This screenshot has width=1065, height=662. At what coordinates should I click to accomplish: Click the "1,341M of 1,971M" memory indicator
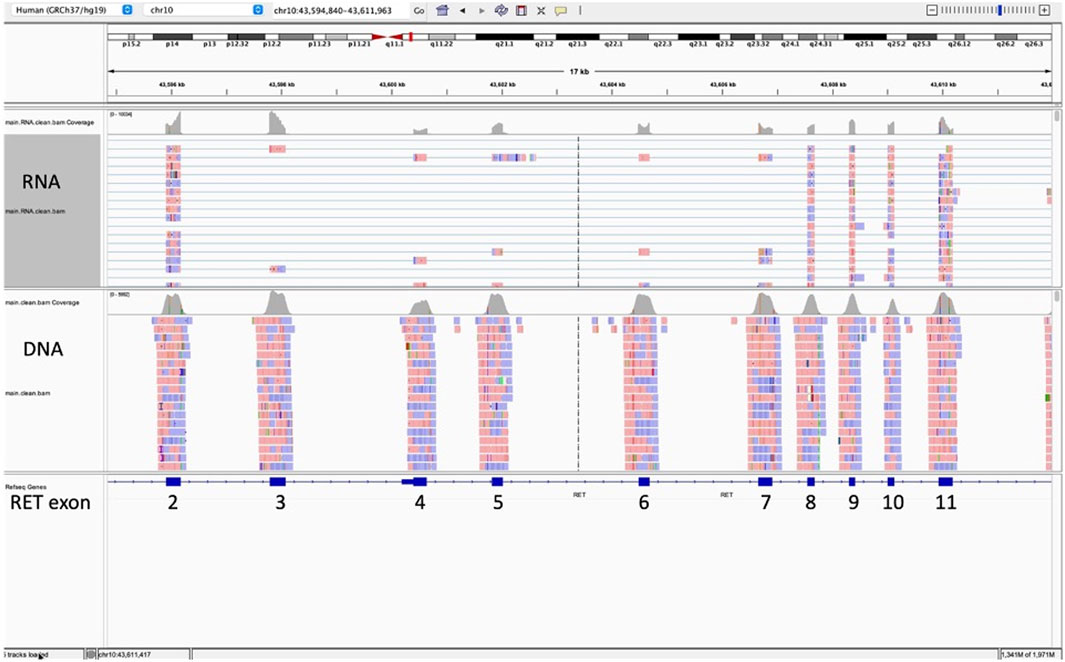pos(1030,655)
